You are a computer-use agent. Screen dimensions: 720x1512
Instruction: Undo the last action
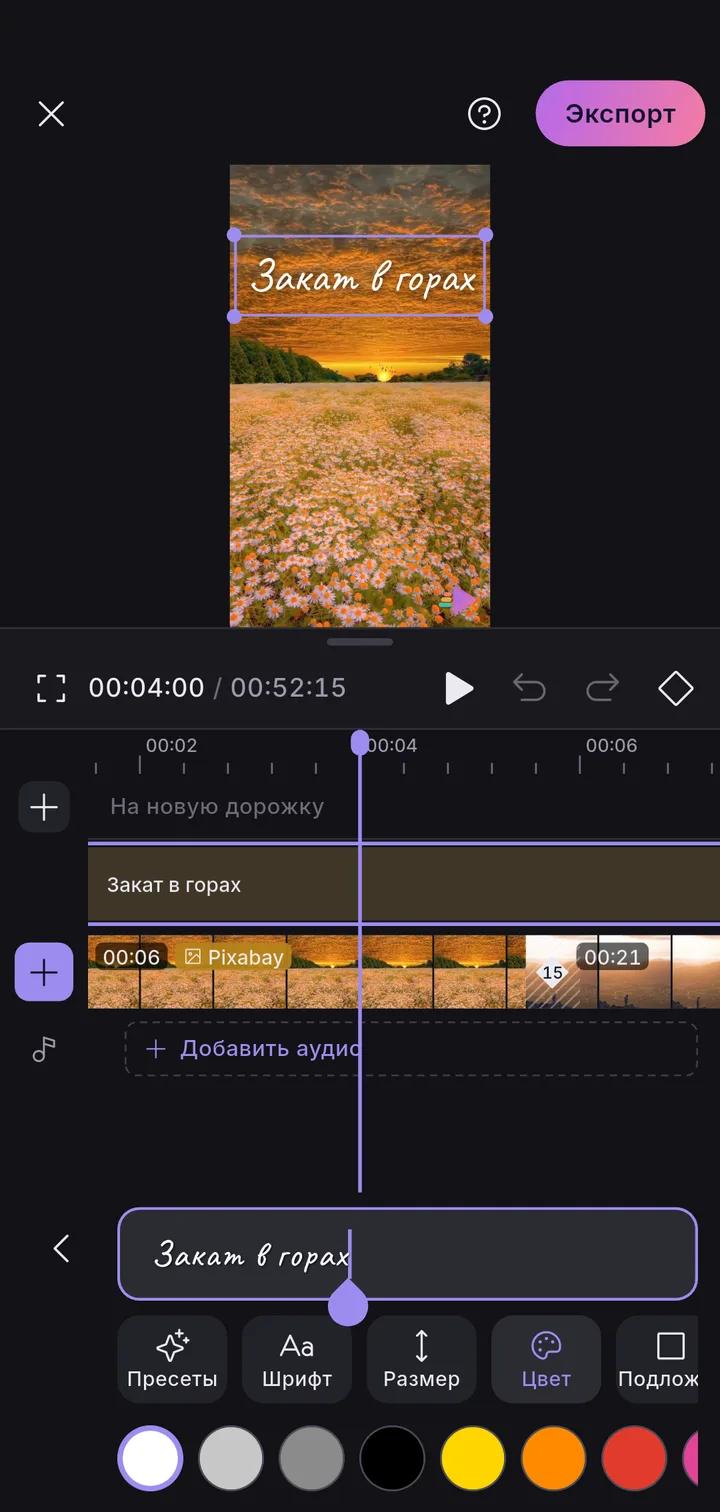click(529, 688)
